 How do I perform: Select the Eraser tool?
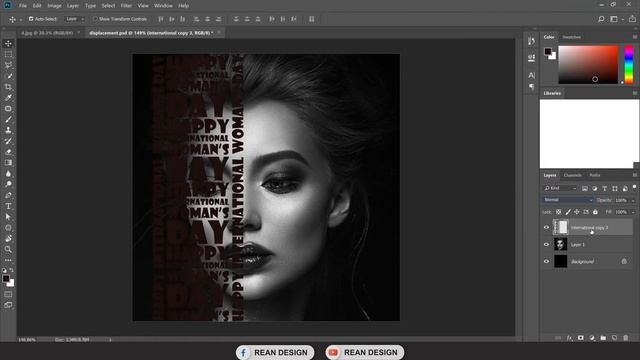(8, 152)
